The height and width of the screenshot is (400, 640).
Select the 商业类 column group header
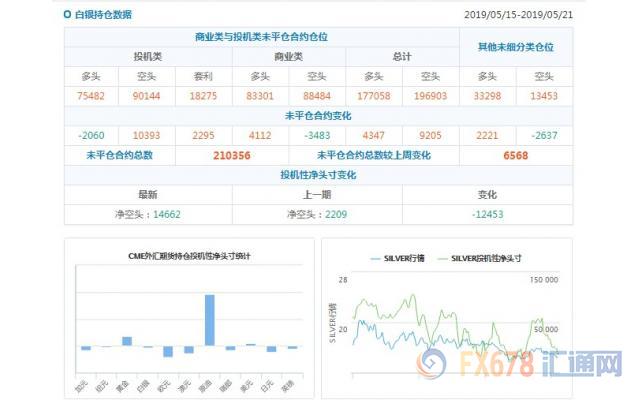pos(289,57)
